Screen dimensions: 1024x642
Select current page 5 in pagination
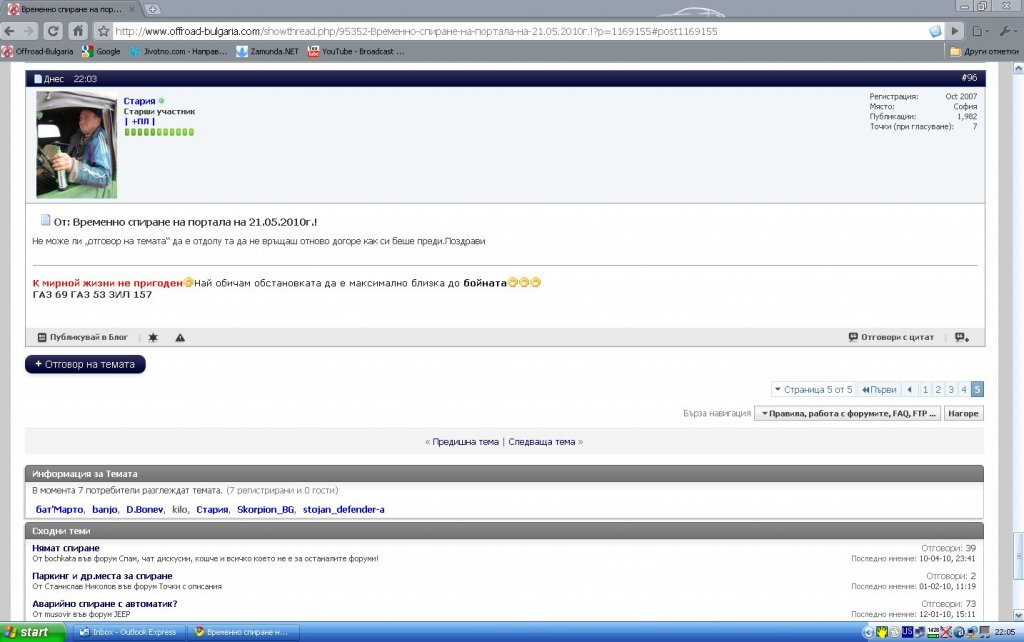tap(977, 389)
